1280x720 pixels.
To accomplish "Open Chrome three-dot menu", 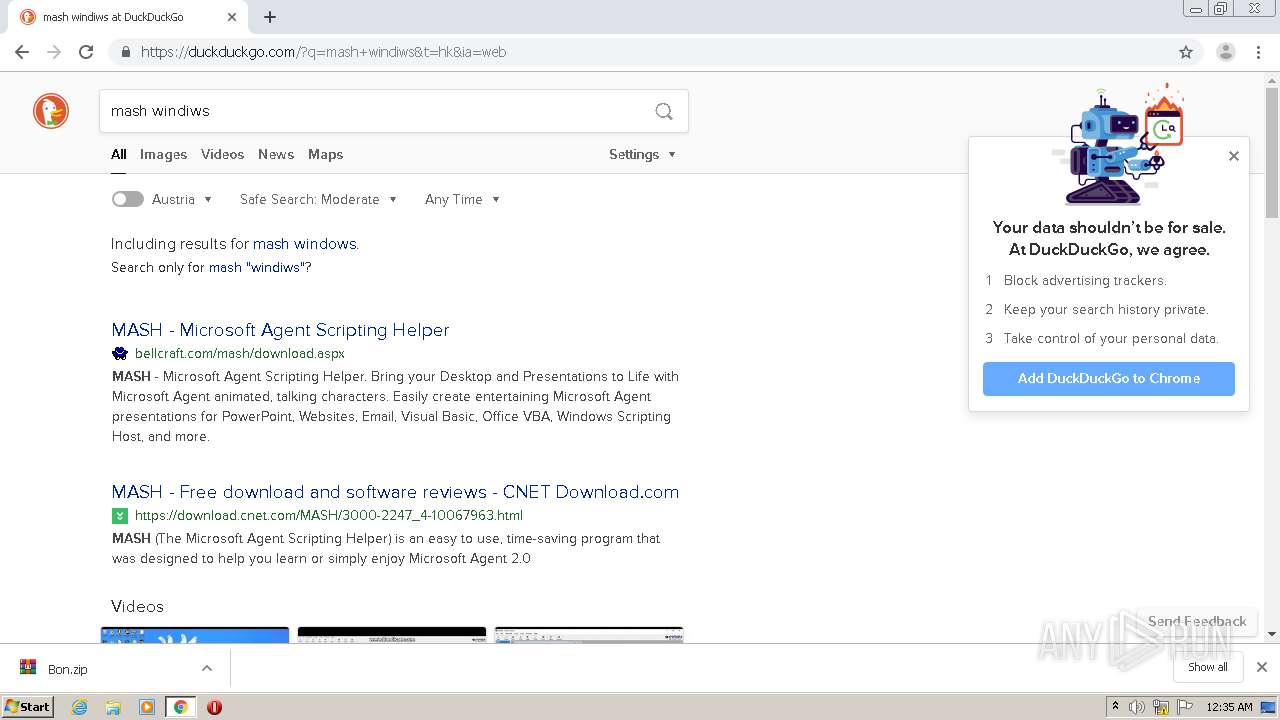I will pyautogui.click(x=1259, y=52).
